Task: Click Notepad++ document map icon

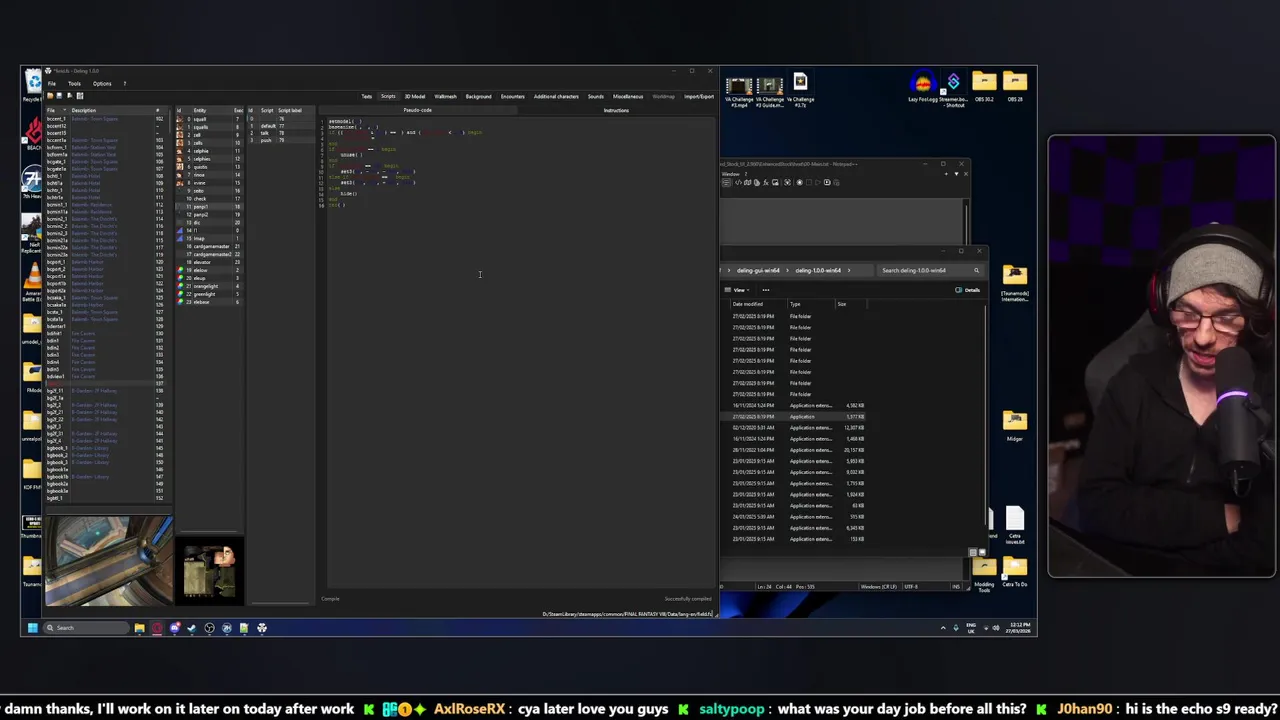Action: (x=747, y=182)
